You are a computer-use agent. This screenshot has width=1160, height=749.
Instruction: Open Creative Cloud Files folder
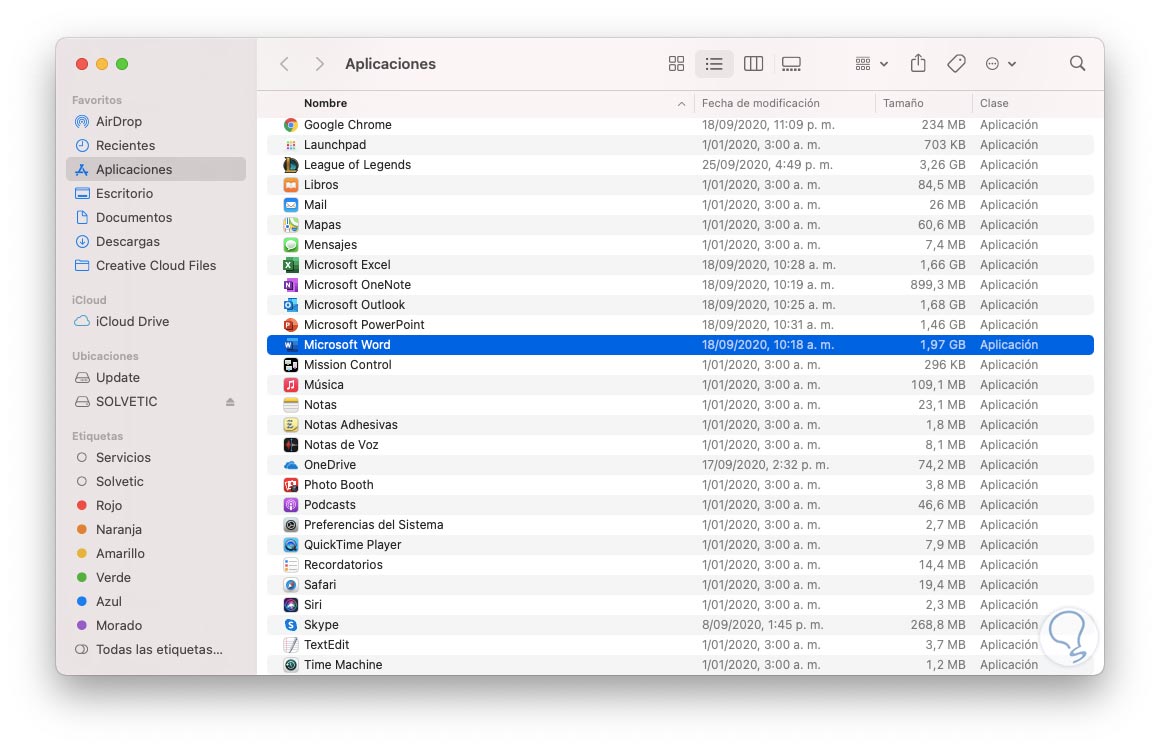tap(156, 266)
